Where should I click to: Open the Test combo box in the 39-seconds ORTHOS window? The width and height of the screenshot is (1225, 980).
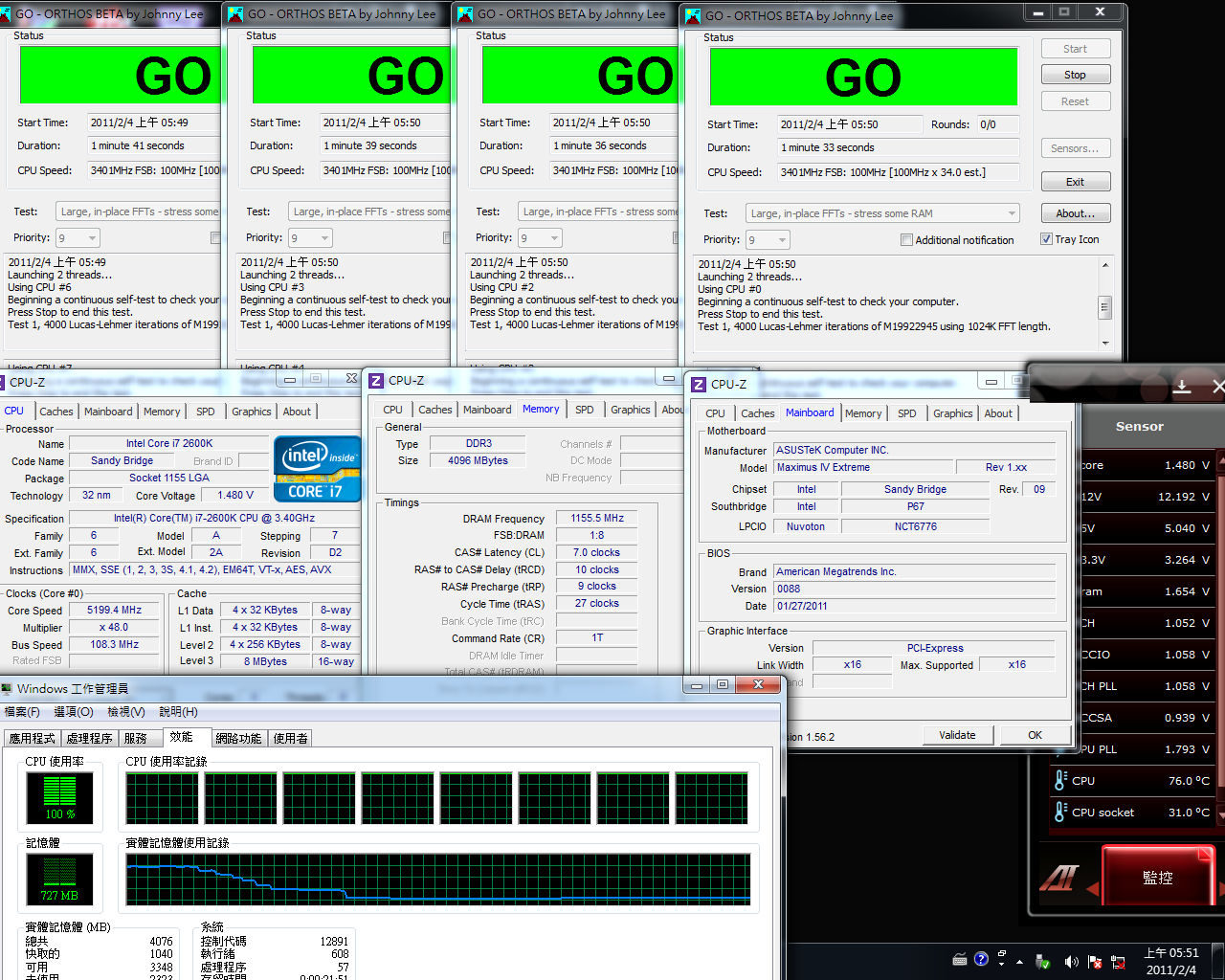(x=369, y=212)
